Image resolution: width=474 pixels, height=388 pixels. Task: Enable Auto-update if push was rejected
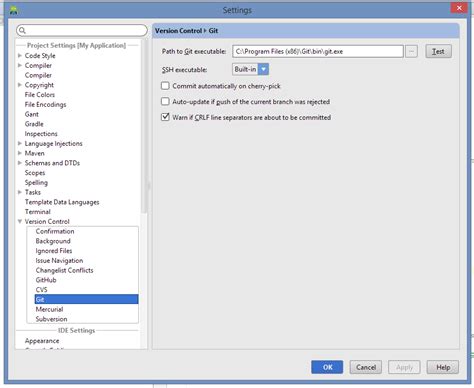165,101
